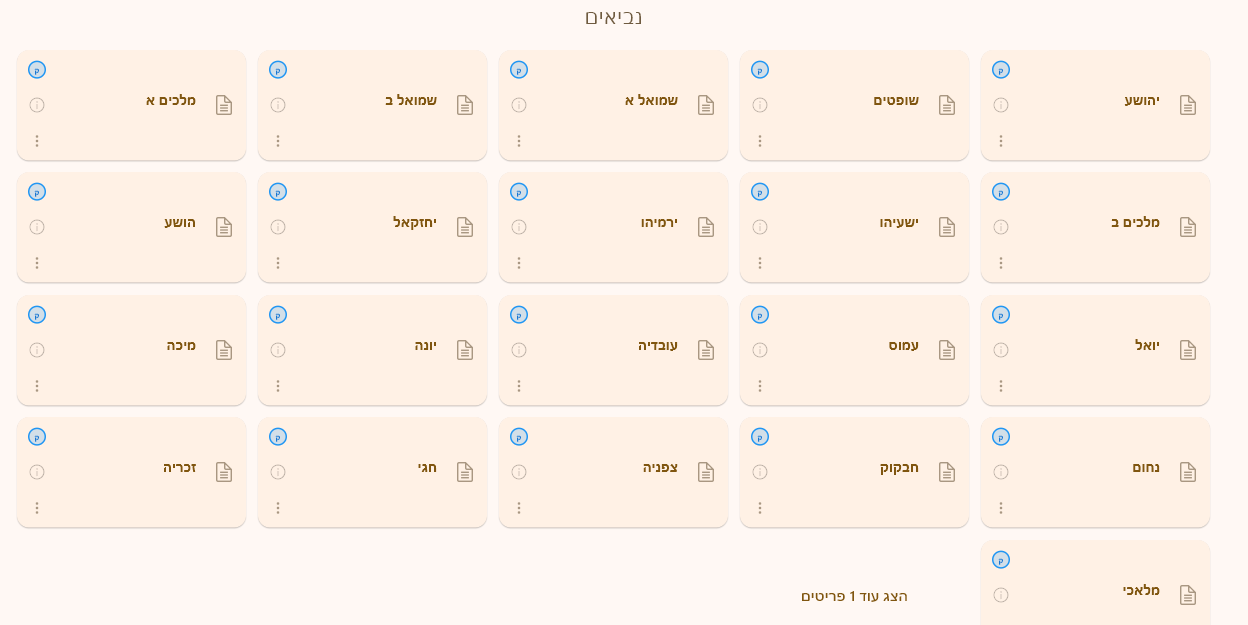This screenshot has width=1248, height=625.
Task: Click the blue badge on the יונה card
Action: click(278, 314)
